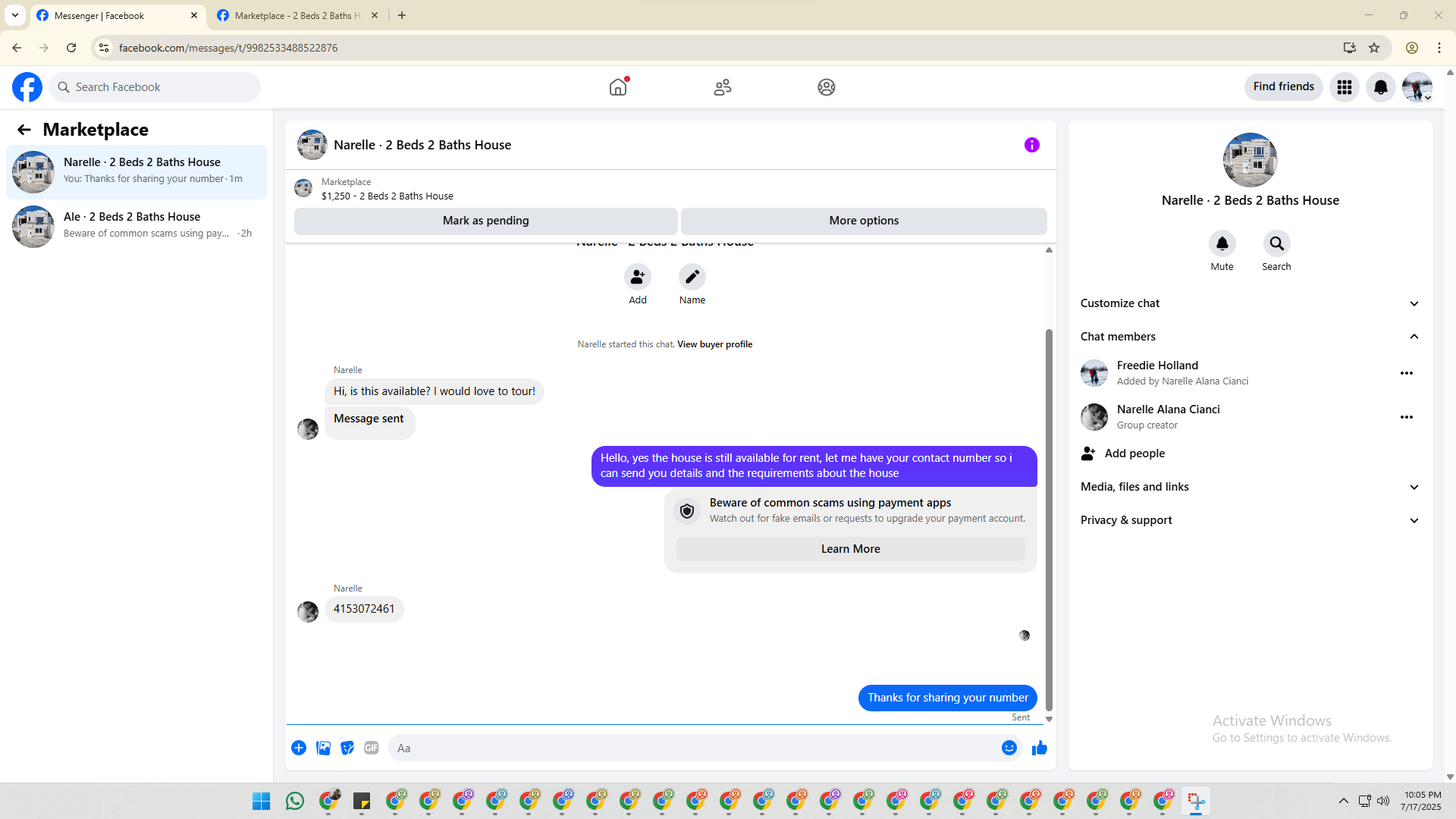Open Chrome profile icon in browser toolbar
Screen dimensions: 1456x819
point(1412,48)
